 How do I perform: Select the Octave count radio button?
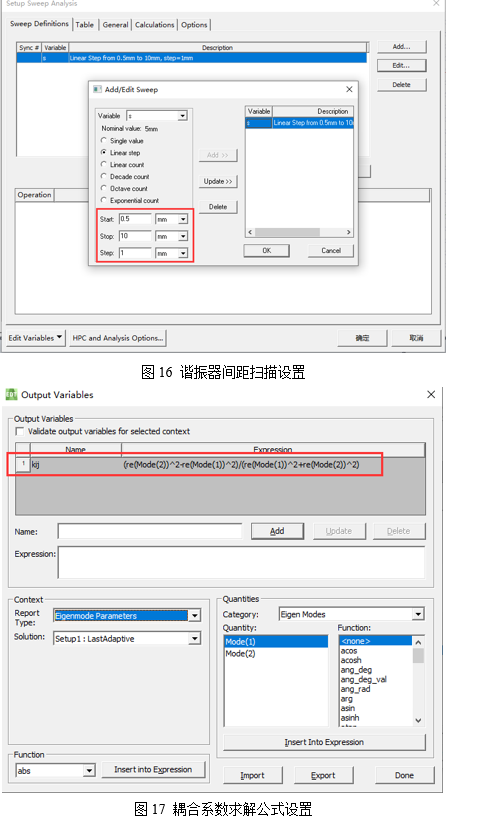tap(104, 188)
